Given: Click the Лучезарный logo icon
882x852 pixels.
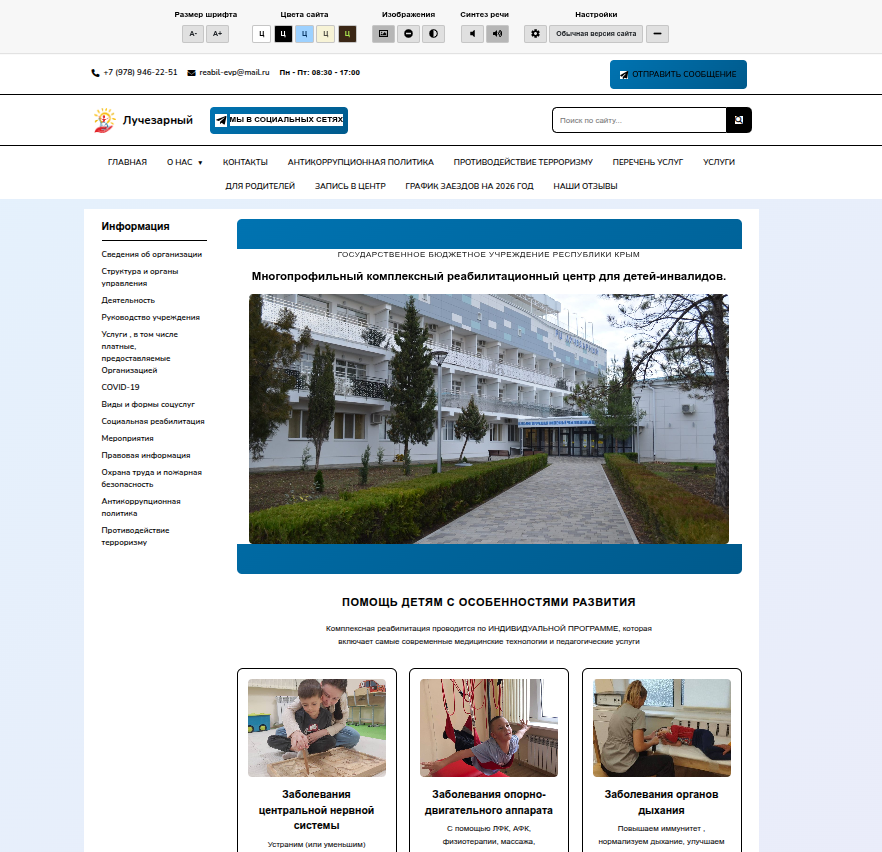Looking at the screenshot, I should click(x=104, y=120).
